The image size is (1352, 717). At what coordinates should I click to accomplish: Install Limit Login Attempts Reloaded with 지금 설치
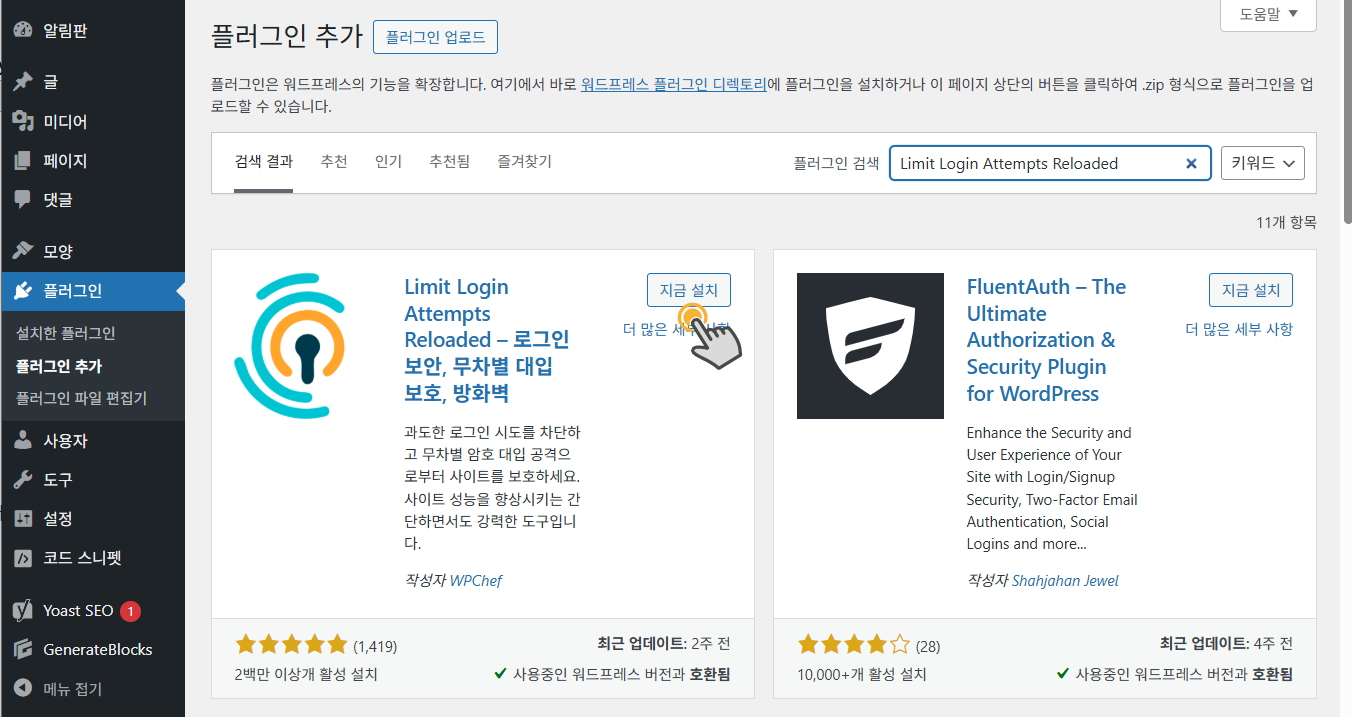(x=689, y=290)
